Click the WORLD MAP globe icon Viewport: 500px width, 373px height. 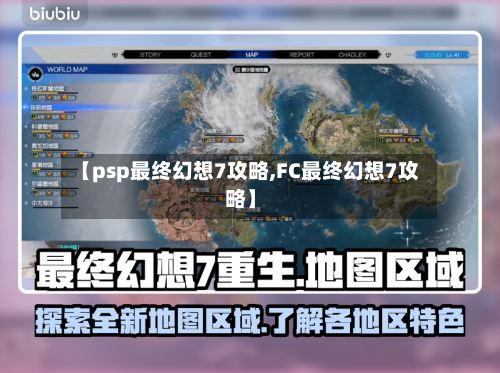[x=35, y=74]
